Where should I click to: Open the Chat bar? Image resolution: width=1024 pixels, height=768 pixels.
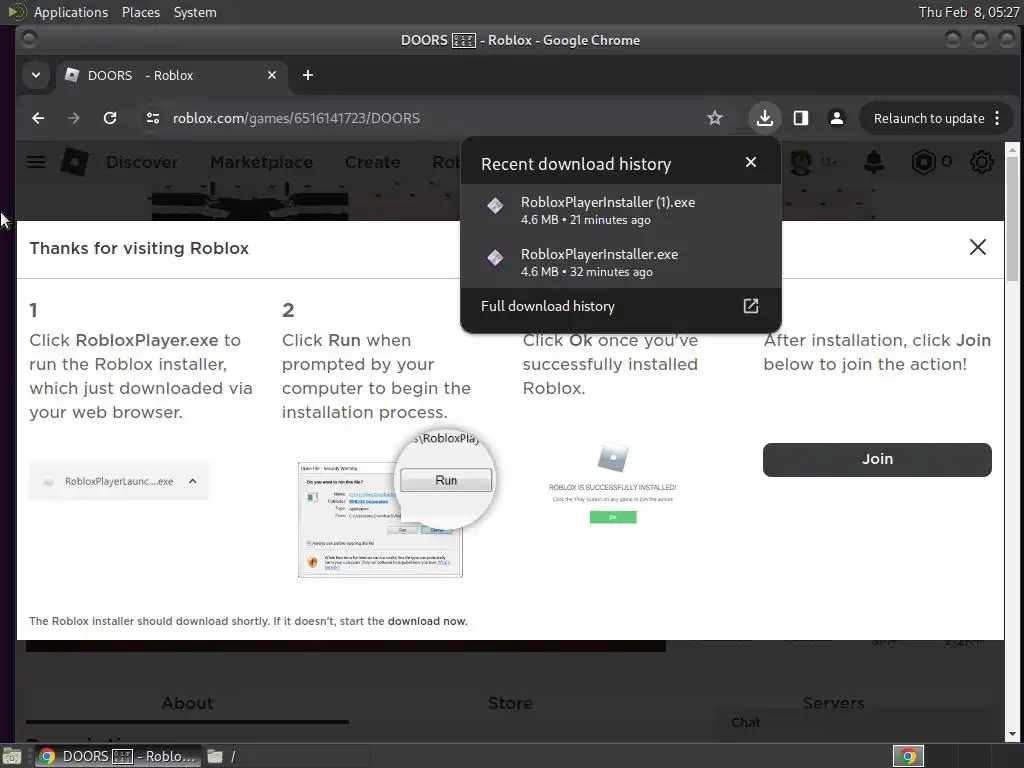click(x=856, y=723)
